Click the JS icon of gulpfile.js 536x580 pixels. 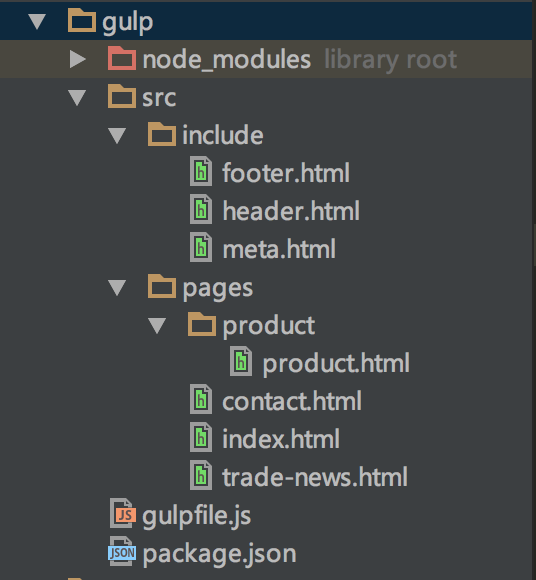[x=123, y=513]
